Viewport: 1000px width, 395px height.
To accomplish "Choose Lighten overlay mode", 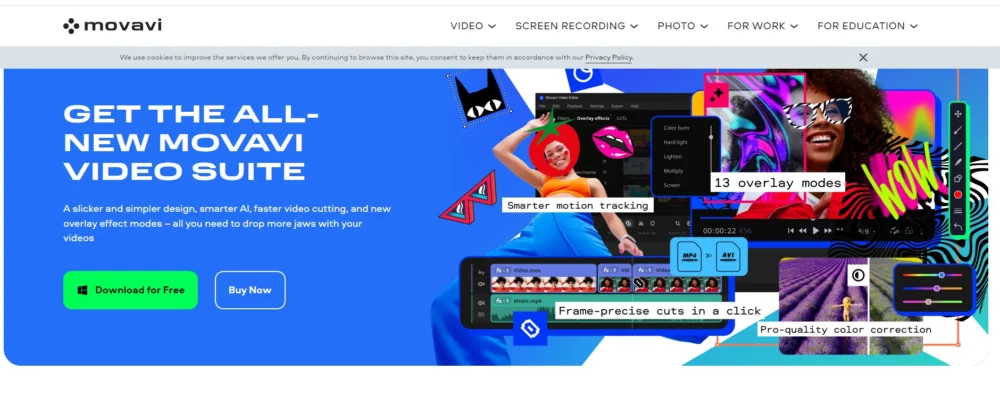I will (673, 157).
